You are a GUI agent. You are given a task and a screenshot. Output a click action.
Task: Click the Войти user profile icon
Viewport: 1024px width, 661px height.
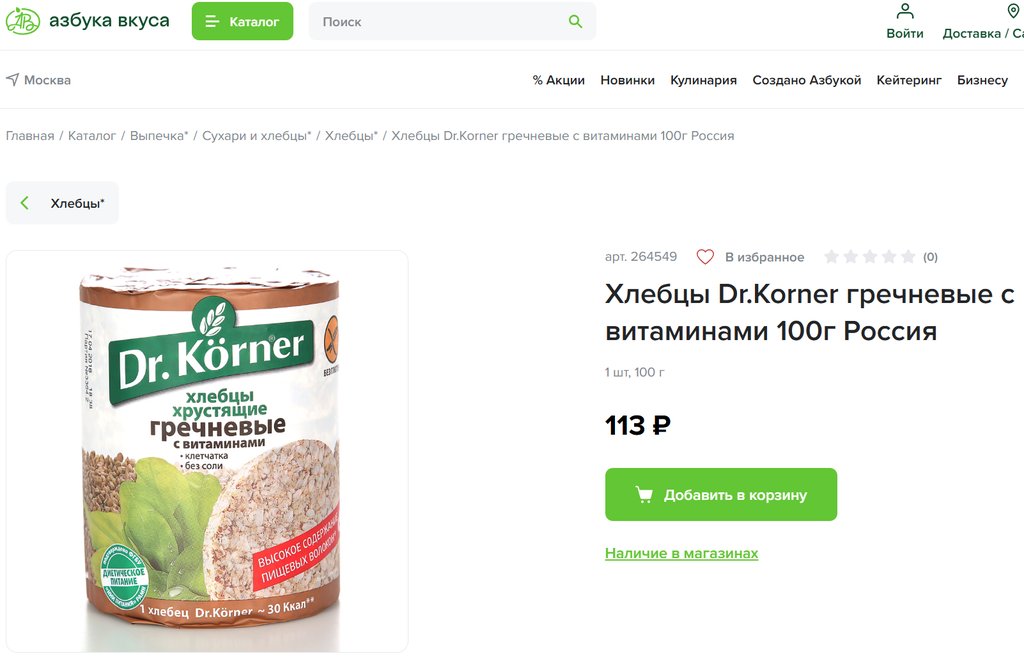pyautogui.click(x=905, y=12)
